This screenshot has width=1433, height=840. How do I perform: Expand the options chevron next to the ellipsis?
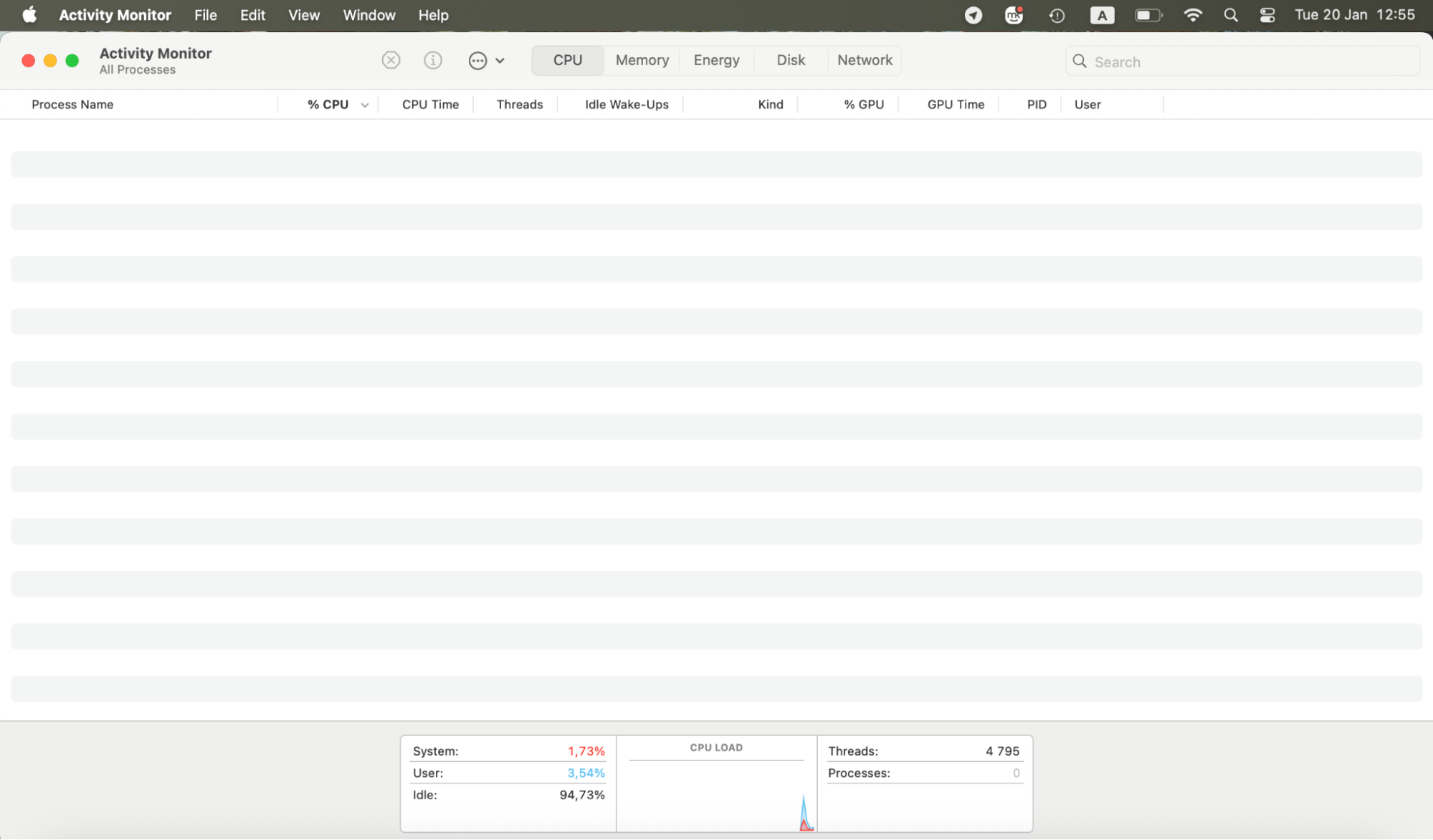click(x=500, y=60)
